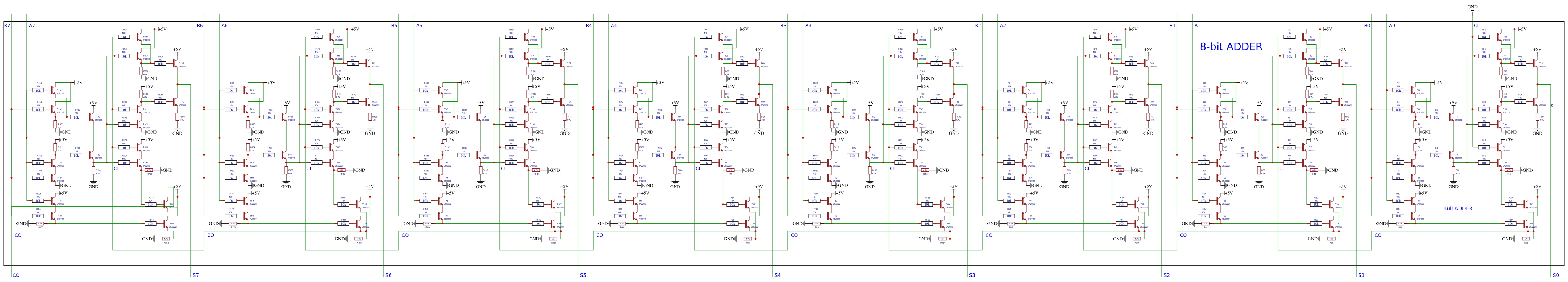
Task: Select the A1 input label
Action: click(1197, 26)
